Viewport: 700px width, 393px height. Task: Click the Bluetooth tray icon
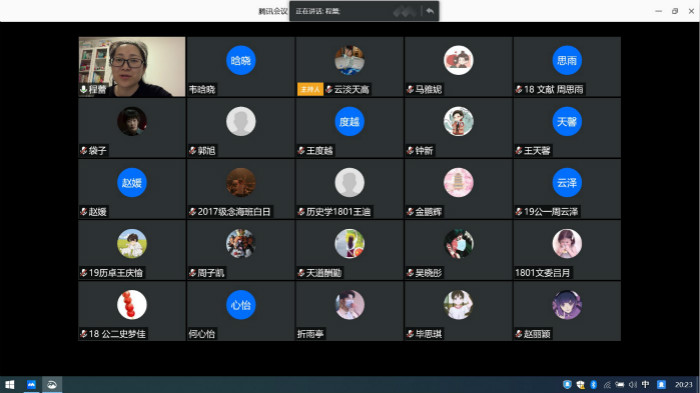pyautogui.click(x=593, y=385)
